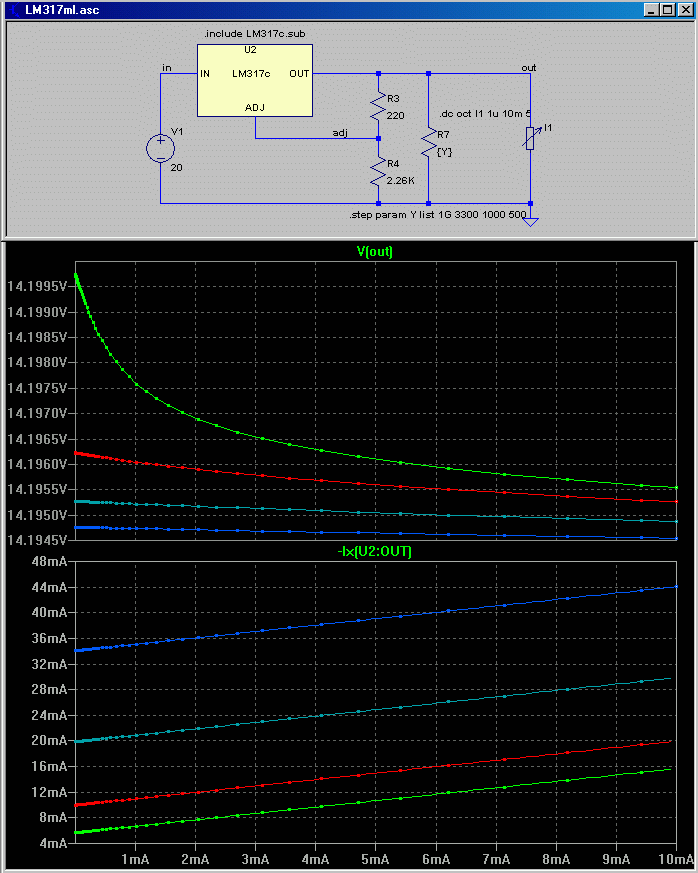Click the ground symbol in the schematic

pyautogui.click(x=530, y=222)
